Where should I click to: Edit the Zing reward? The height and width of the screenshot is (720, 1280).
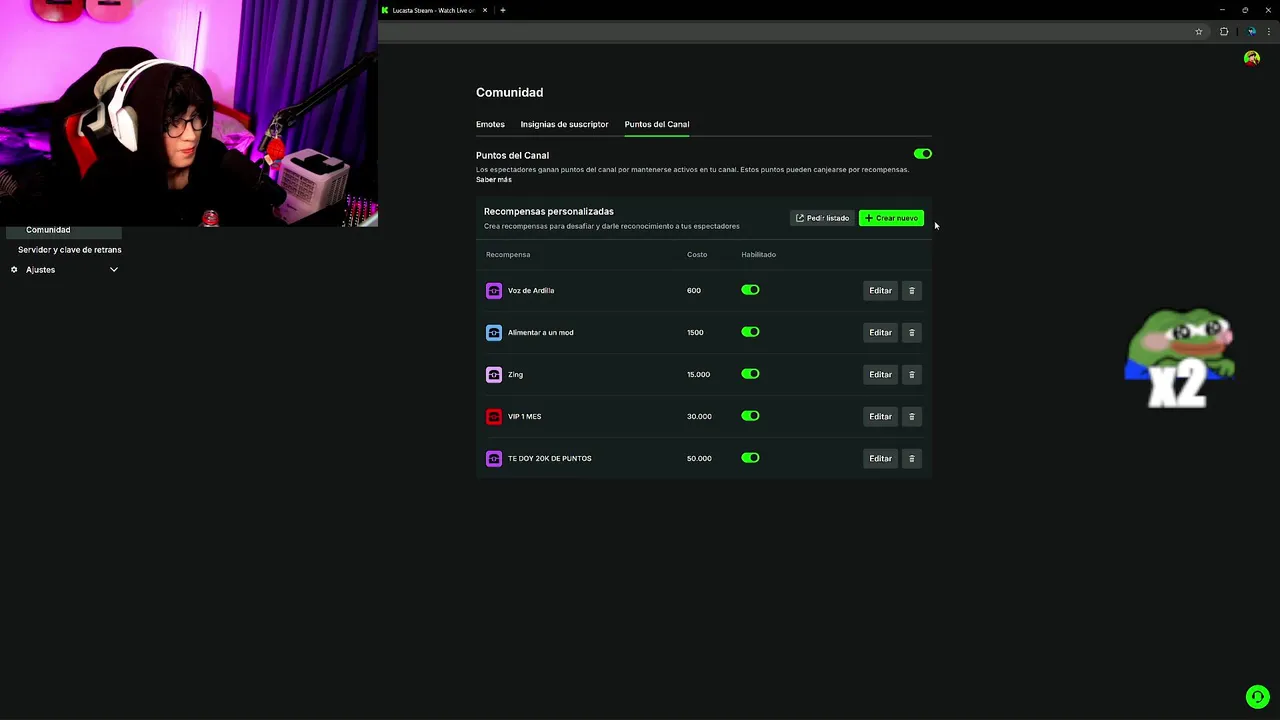[x=880, y=375]
